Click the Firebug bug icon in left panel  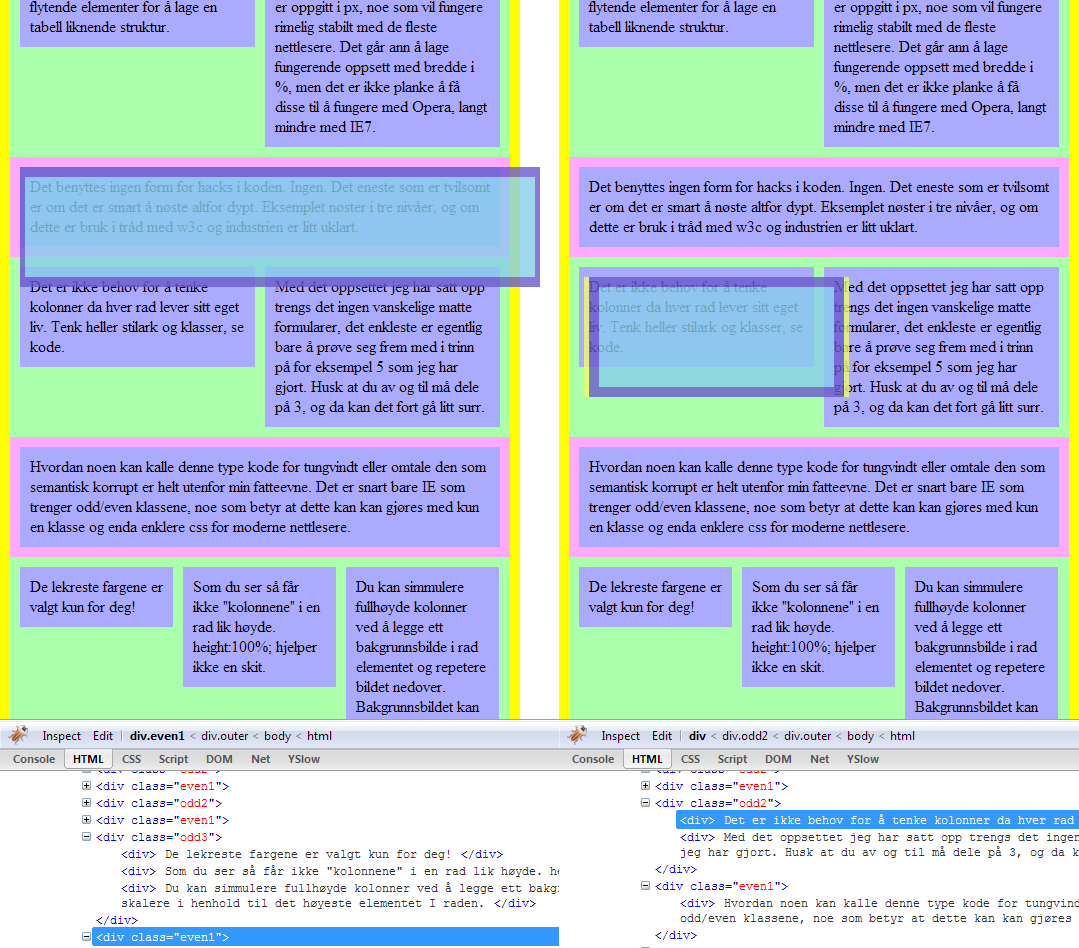(x=18, y=736)
